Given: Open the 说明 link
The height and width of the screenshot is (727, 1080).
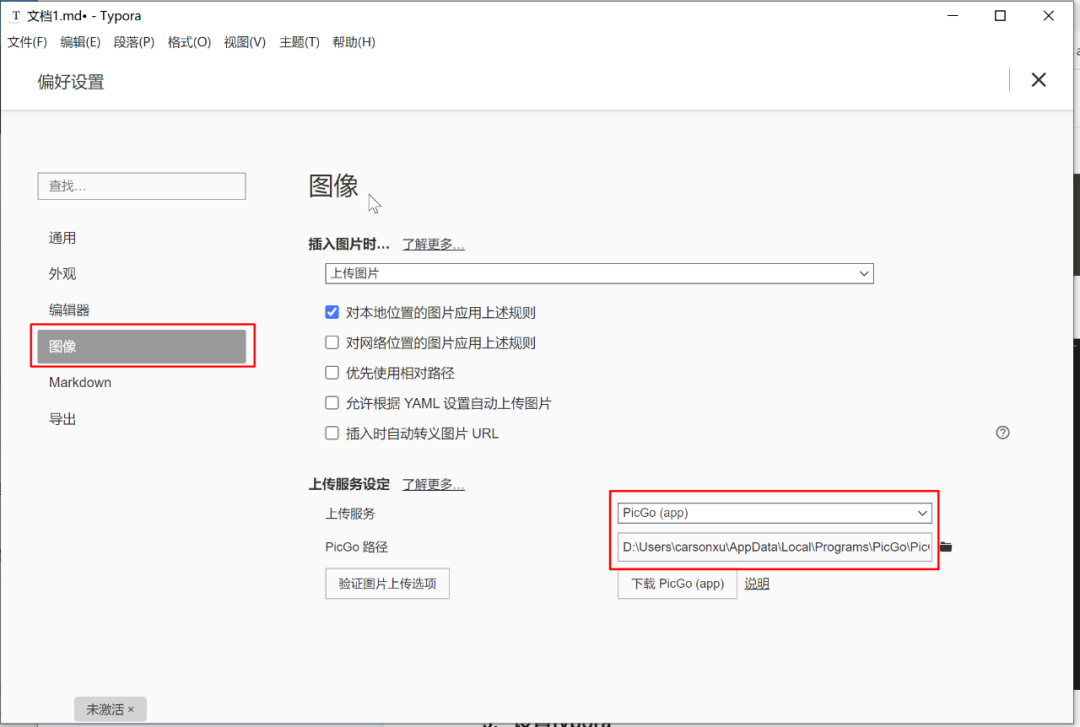Looking at the screenshot, I should click(x=756, y=584).
